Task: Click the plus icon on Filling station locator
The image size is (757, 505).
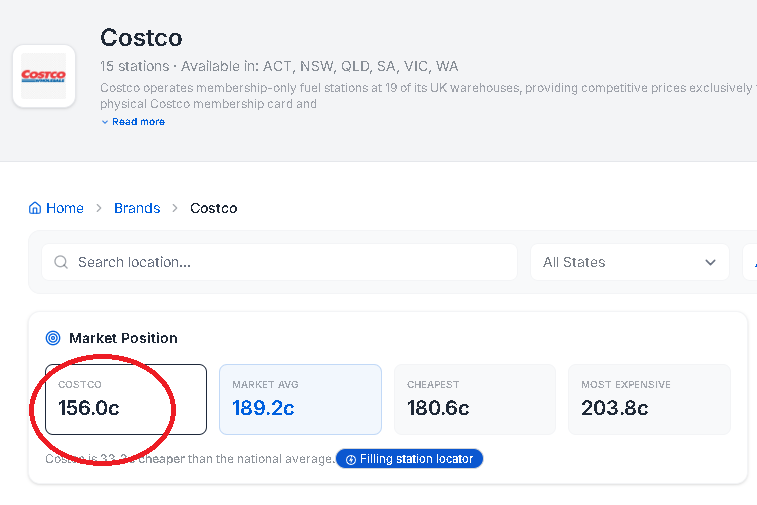Action: (350, 459)
